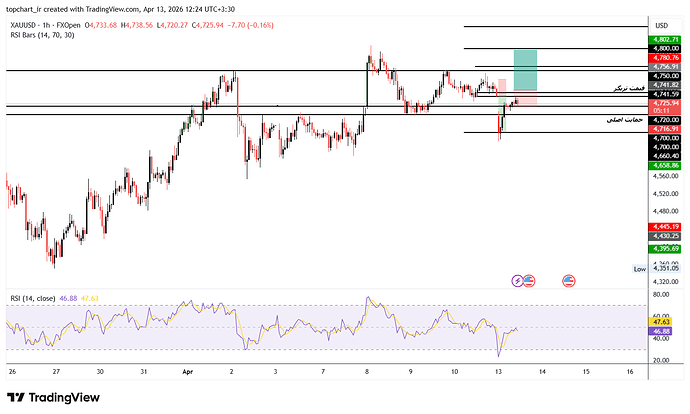Select date 13 on the time axis
Screen dimensions: 690x414
(x=498, y=372)
